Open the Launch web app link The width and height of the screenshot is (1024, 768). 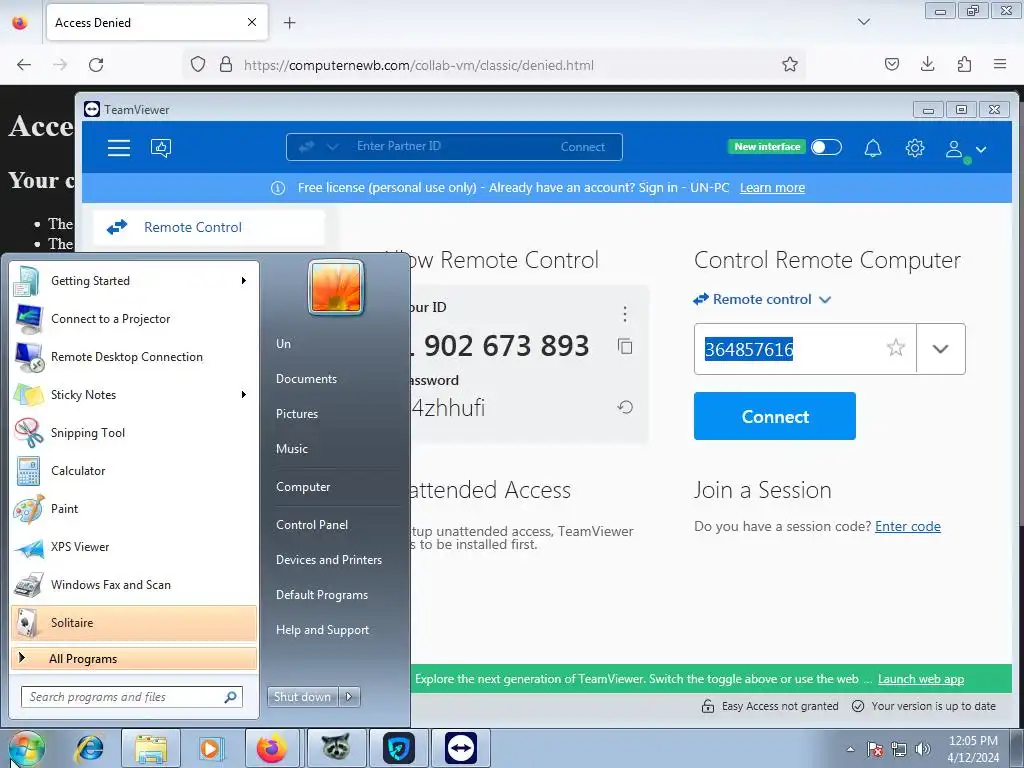pos(921,679)
